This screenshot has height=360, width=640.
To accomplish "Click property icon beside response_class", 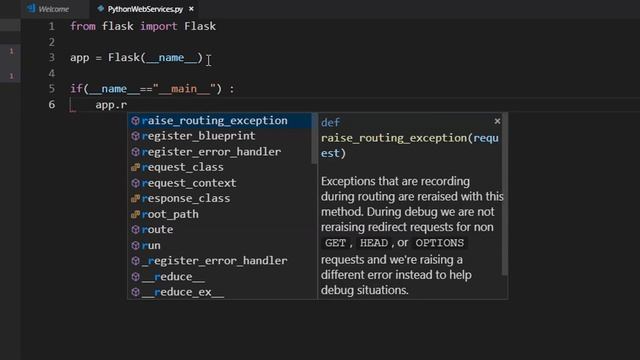I will (x=136, y=198).
